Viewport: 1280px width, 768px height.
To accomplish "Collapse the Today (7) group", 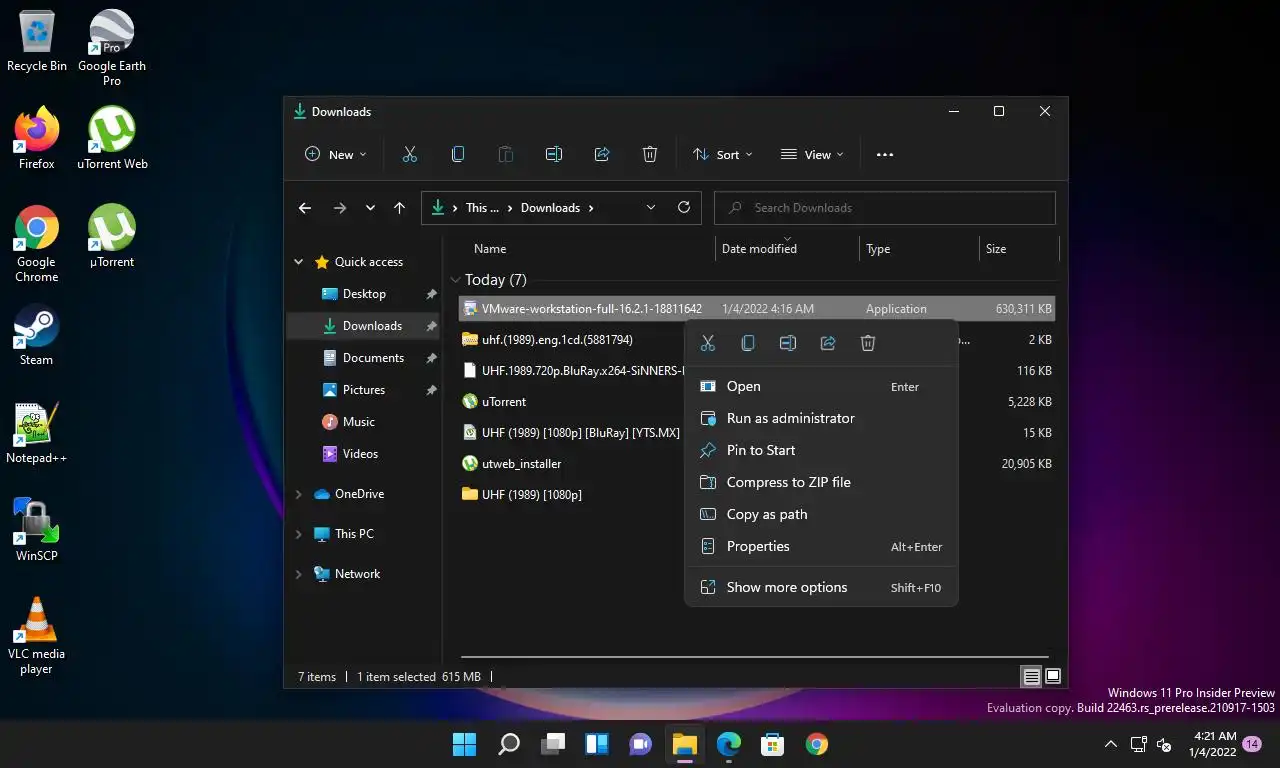I will coord(456,280).
